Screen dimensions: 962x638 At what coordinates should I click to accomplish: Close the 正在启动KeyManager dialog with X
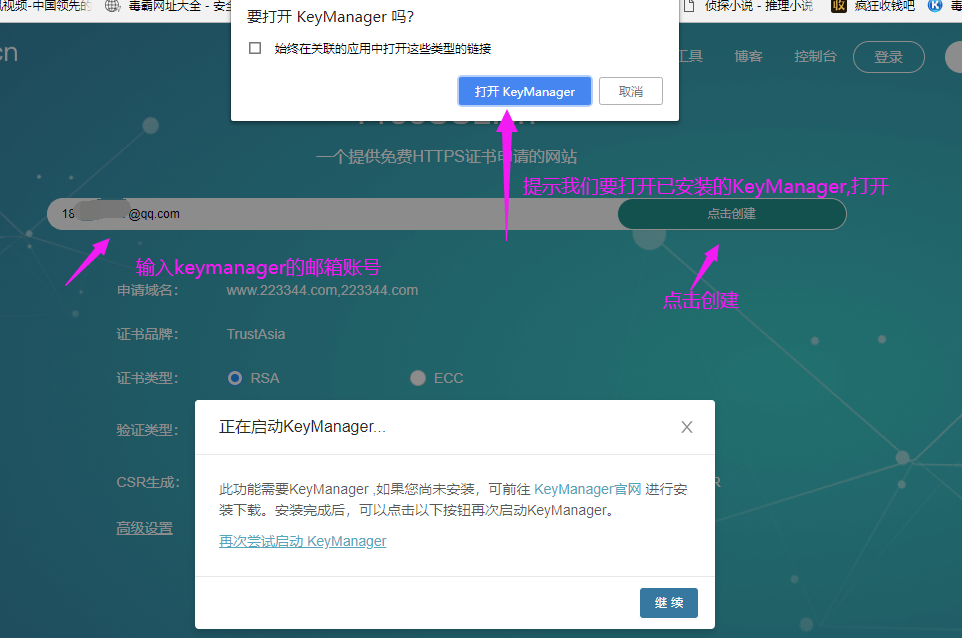[x=687, y=427]
